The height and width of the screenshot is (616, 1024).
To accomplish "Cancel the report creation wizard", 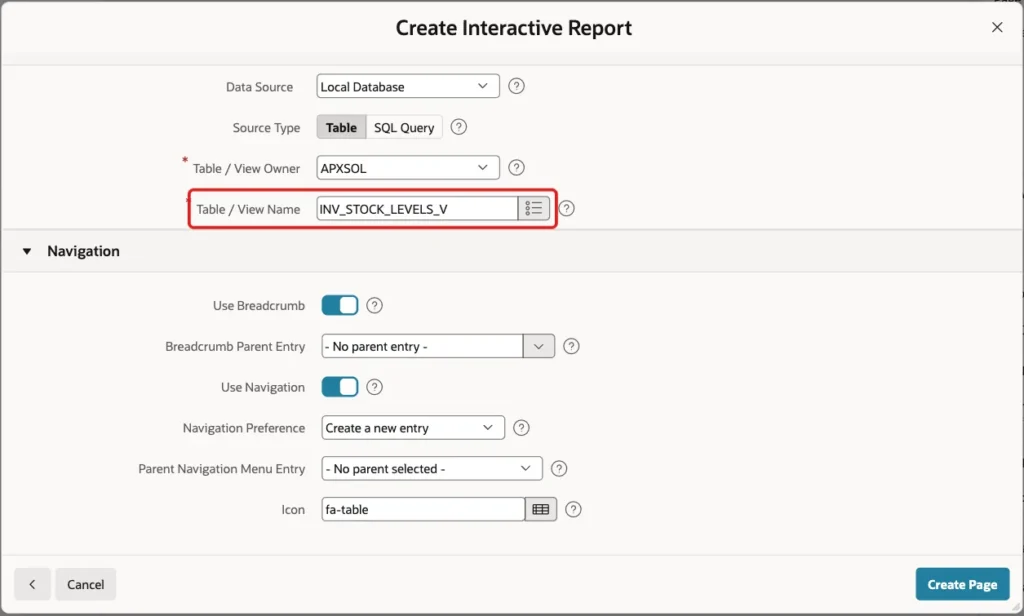I will pos(86,584).
